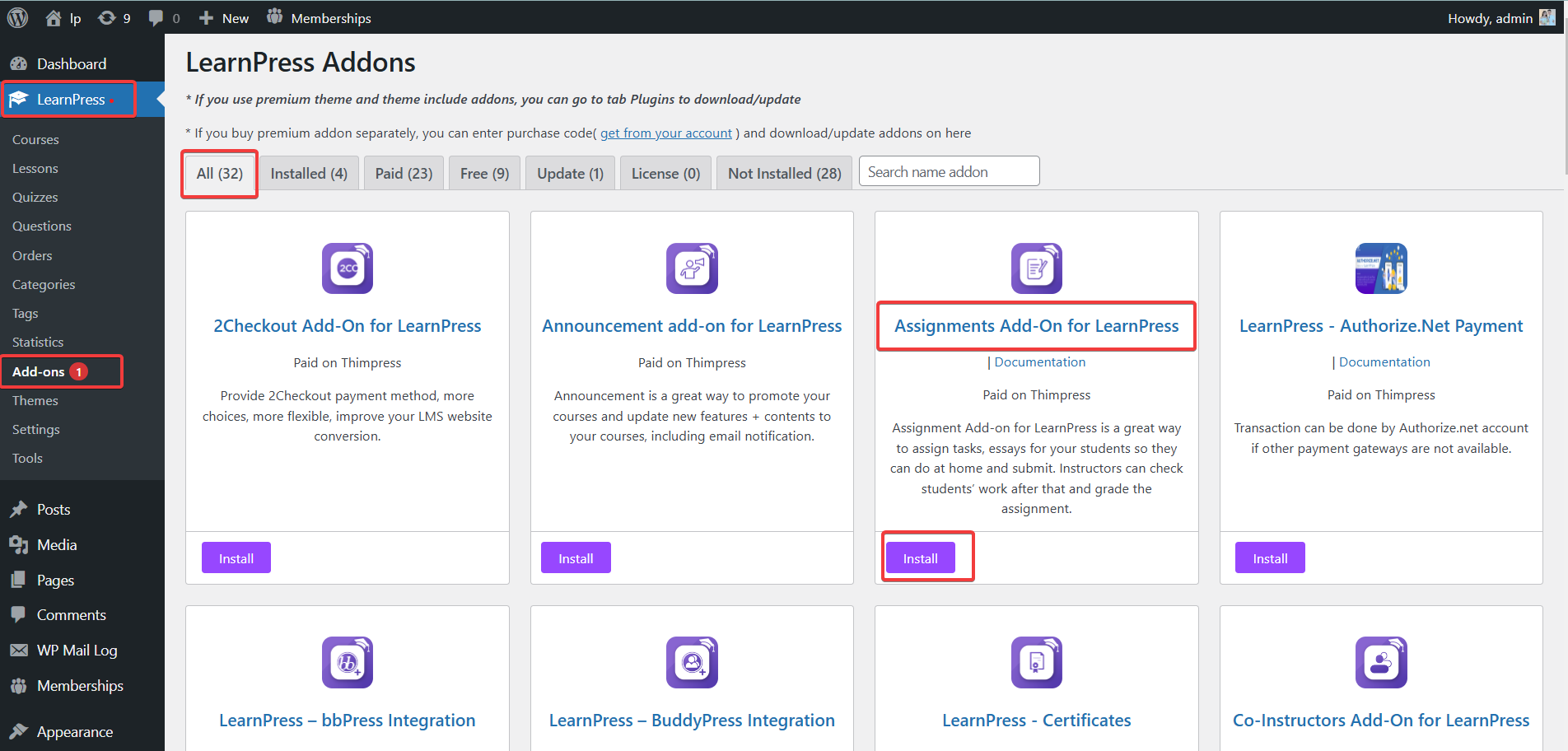Open LearnPress - Authorize.Net Payment title
1568x751 pixels.
coord(1381,326)
